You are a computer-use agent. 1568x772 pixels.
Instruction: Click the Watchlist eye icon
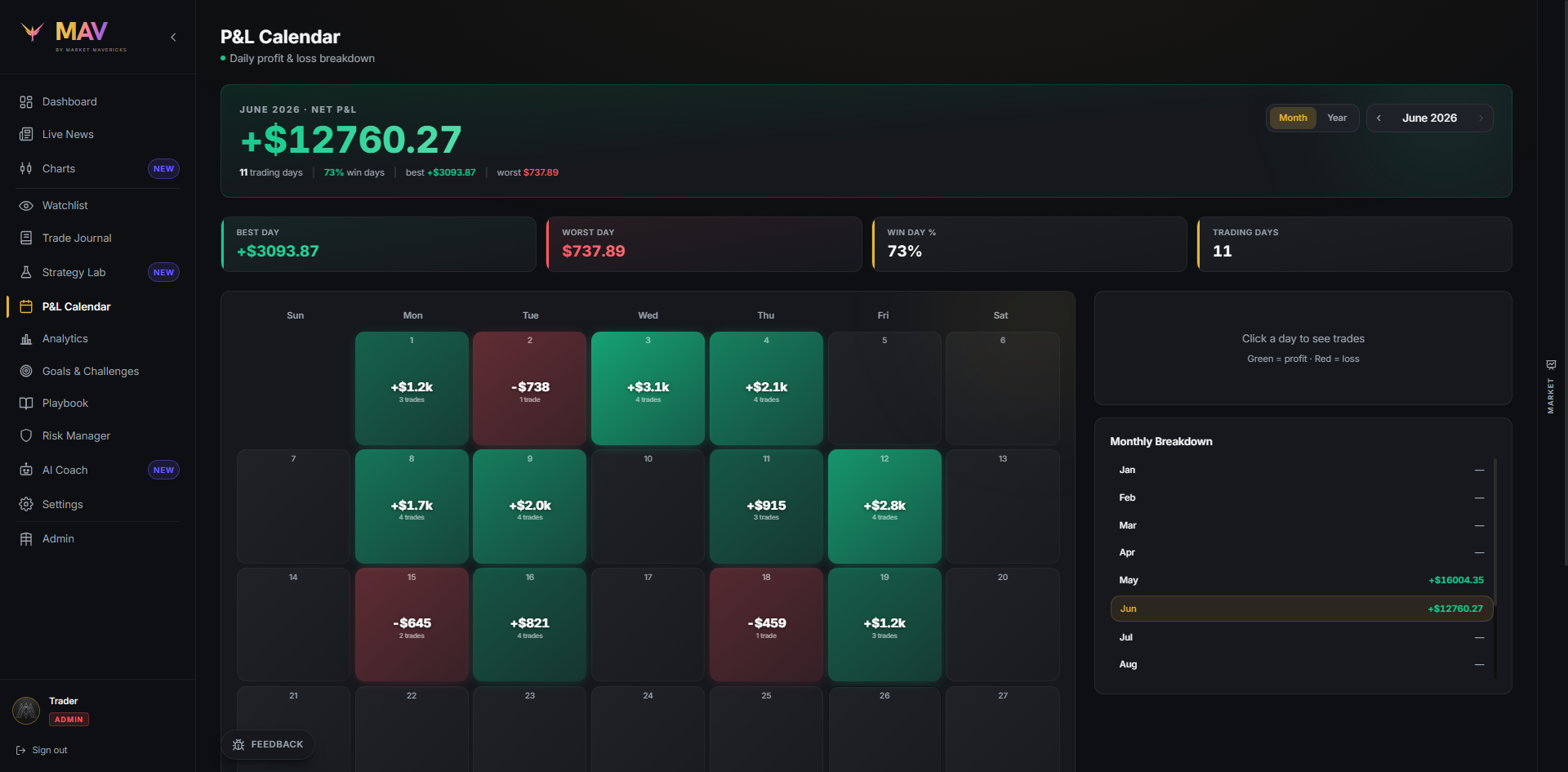pos(26,206)
